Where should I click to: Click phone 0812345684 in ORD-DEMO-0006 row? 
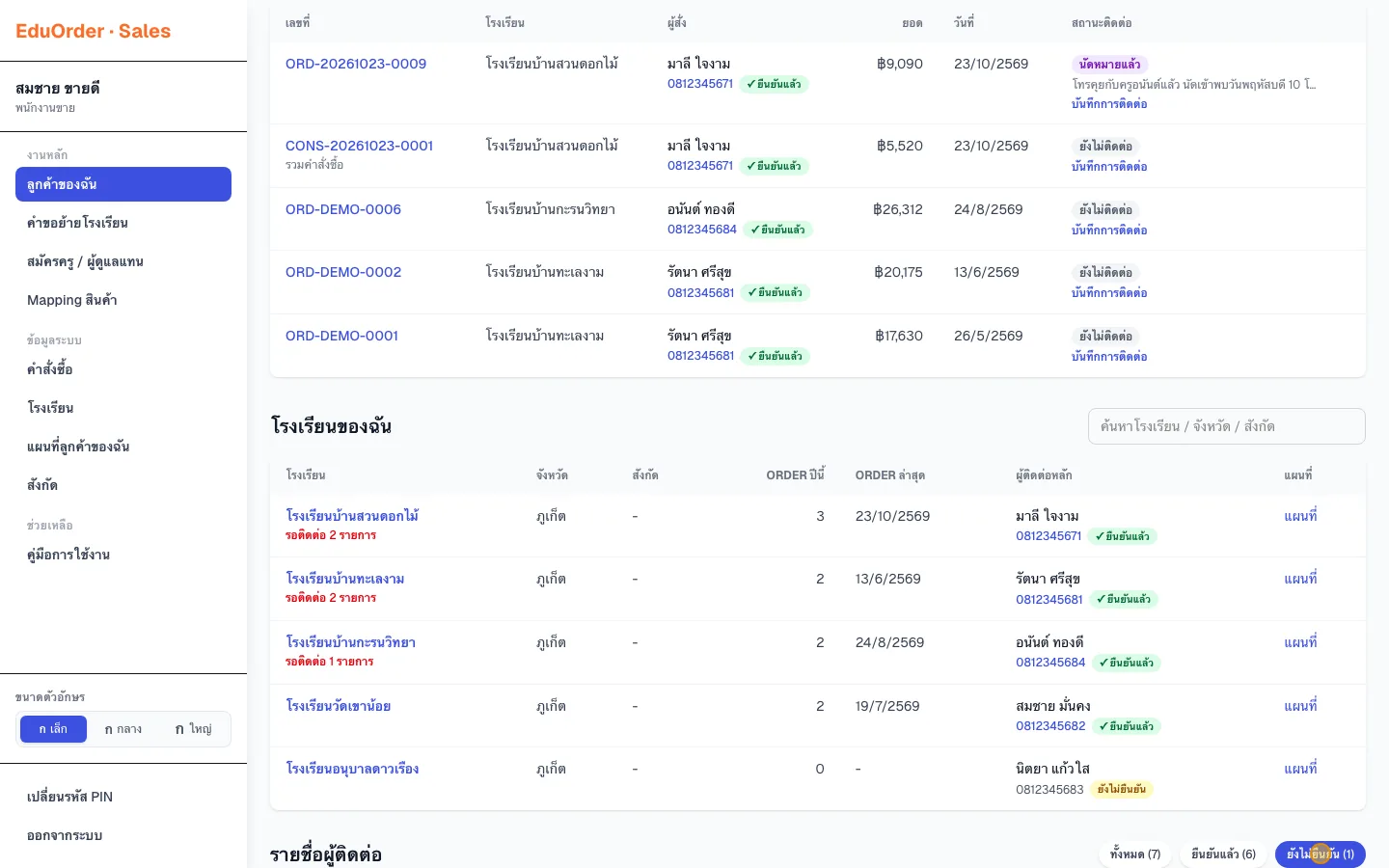[702, 230]
